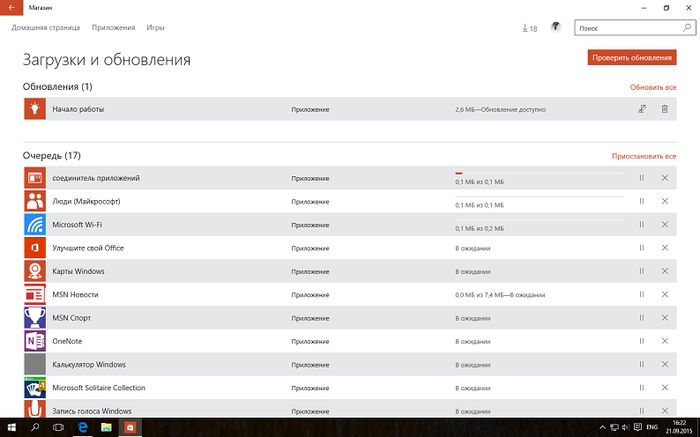Pause the соединитель приложений download
The height and width of the screenshot is (437, 700).
coord(642,178)
